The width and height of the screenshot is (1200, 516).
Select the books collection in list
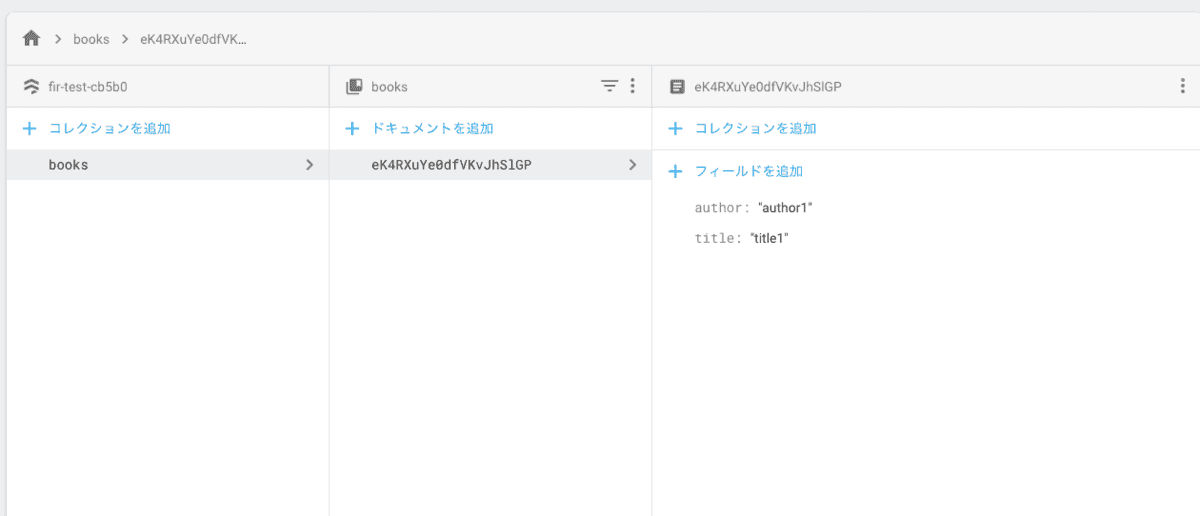click(69, 165)
